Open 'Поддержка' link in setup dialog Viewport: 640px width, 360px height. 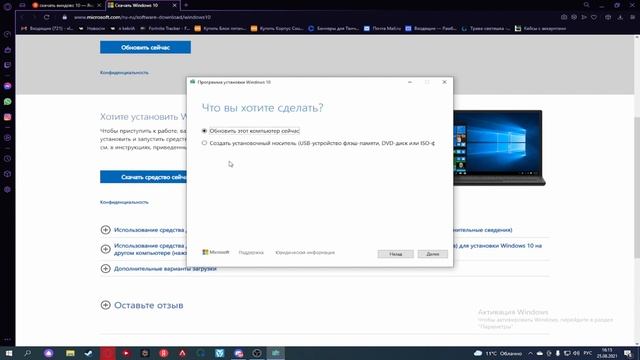pos(251,253)
